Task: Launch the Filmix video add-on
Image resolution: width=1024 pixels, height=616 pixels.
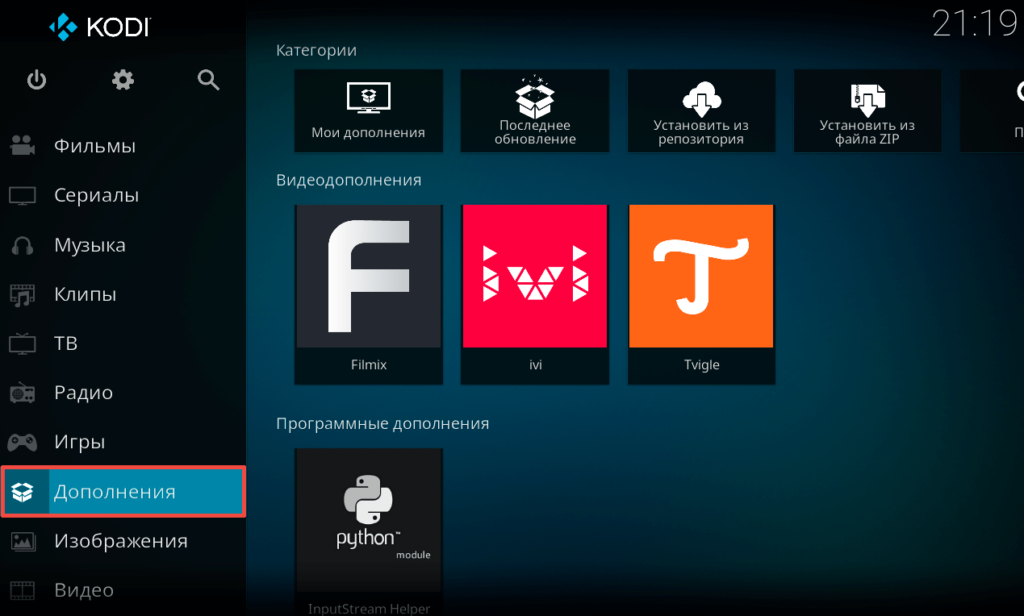Action: tap(368, 293)
